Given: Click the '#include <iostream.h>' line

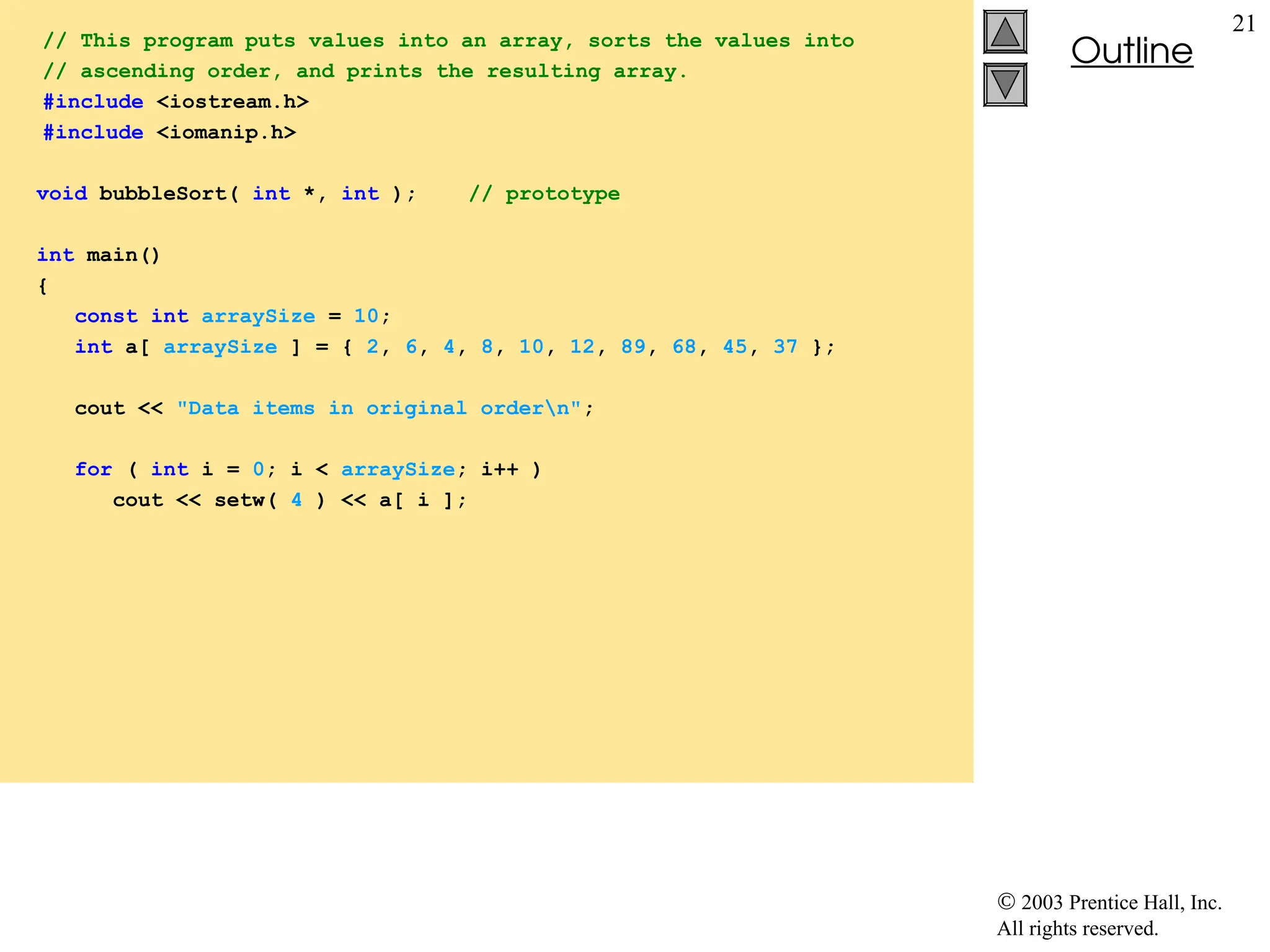Looking at the screenshot, I should 175,102.
